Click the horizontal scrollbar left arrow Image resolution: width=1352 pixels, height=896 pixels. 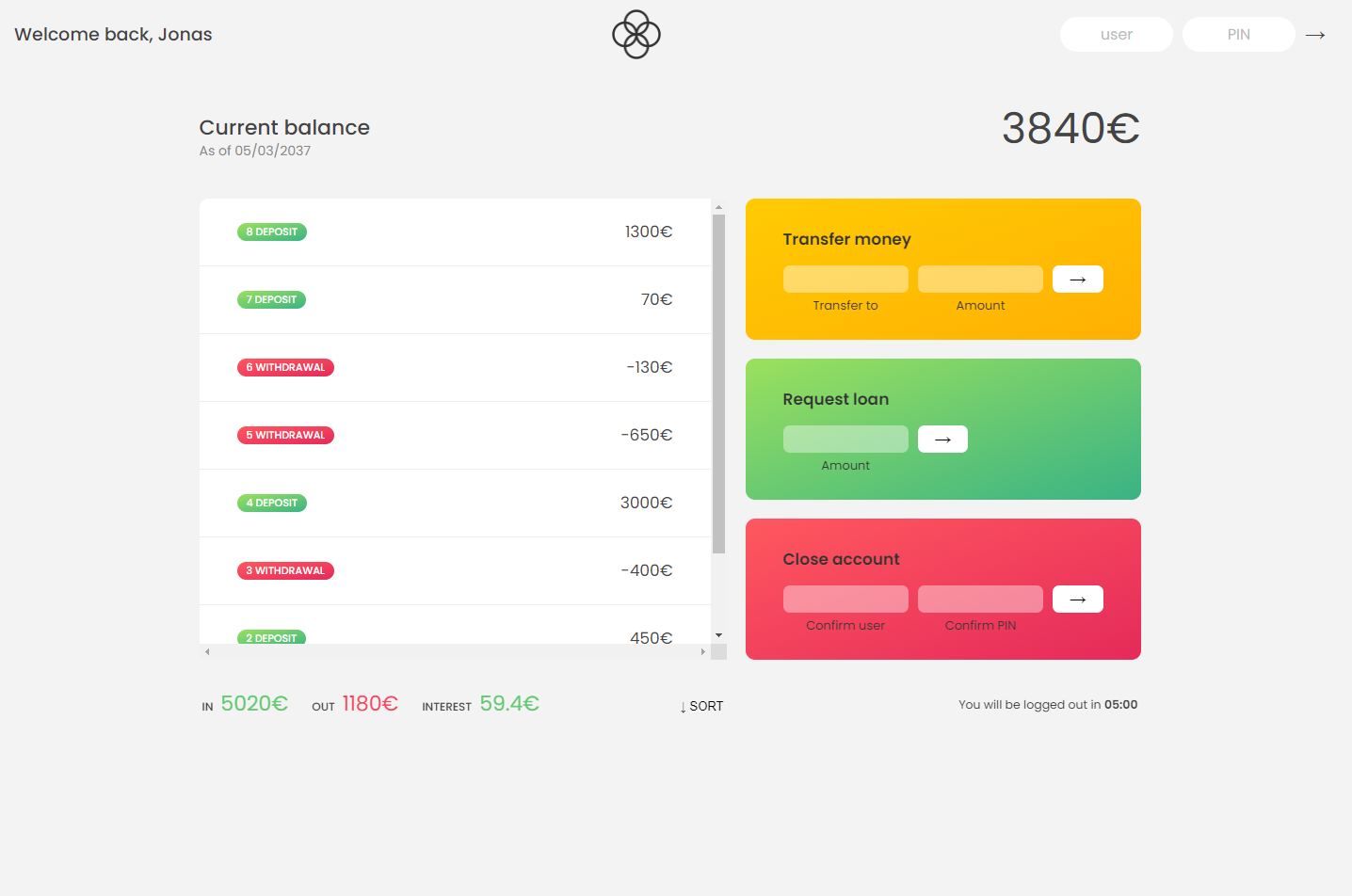(x=207, y=651)
